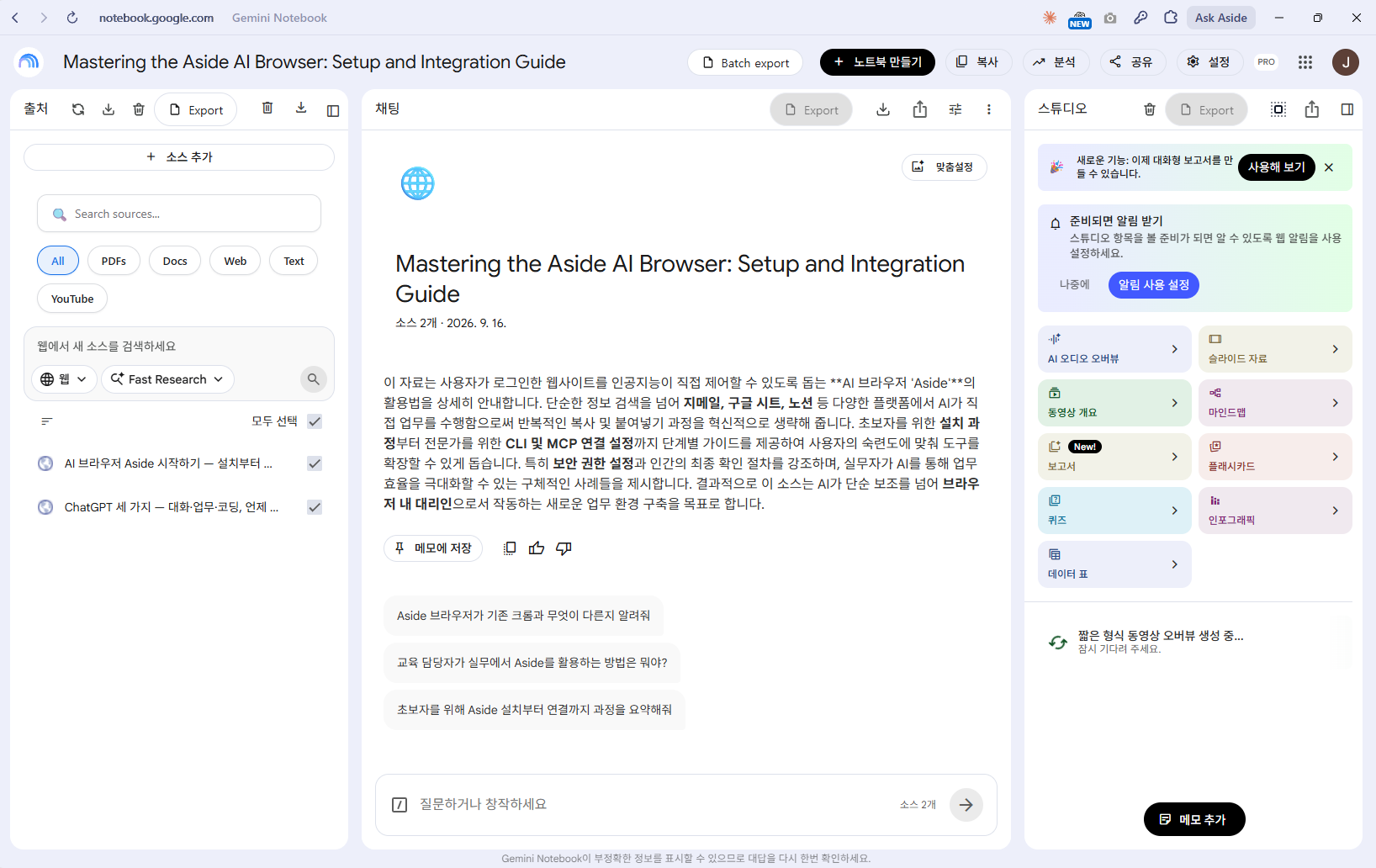
Task: Share the chat using upload icon
Action: point(920,109)
